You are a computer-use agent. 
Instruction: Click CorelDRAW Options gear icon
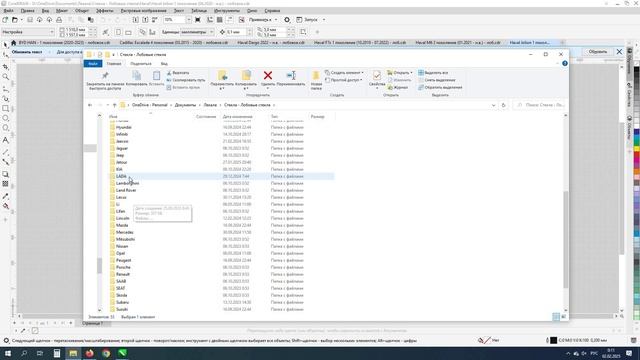click(287, 20)
